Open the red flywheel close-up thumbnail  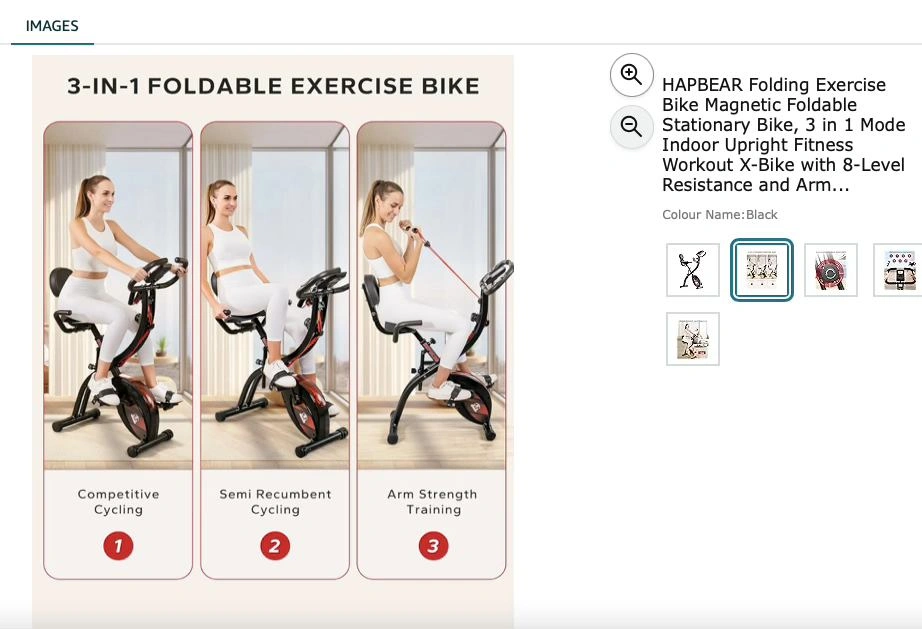[x=830, y=270]
